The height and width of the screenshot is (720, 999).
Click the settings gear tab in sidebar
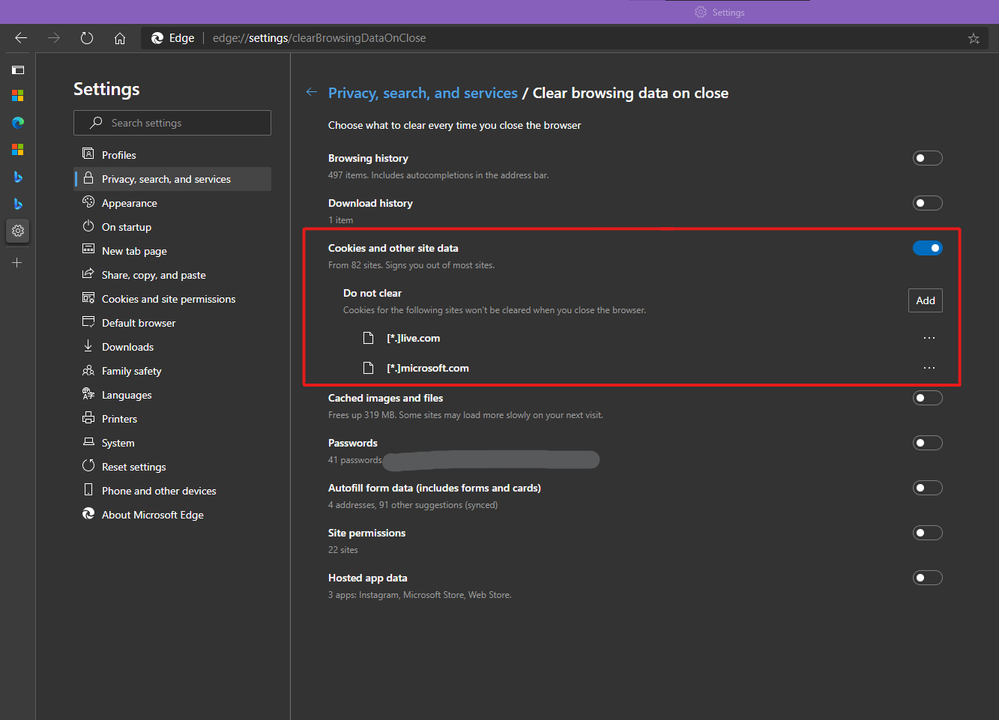coord(17,230)
